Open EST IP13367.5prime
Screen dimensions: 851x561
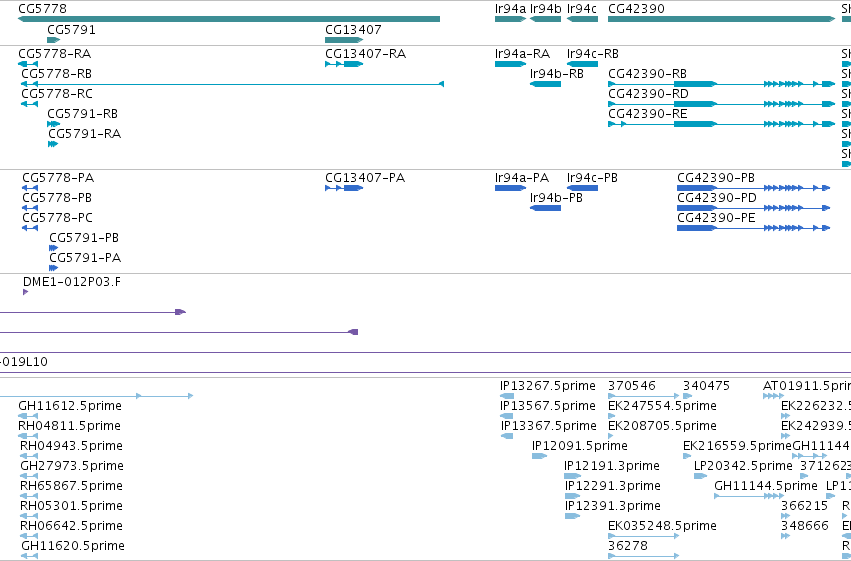coord(507,436)
